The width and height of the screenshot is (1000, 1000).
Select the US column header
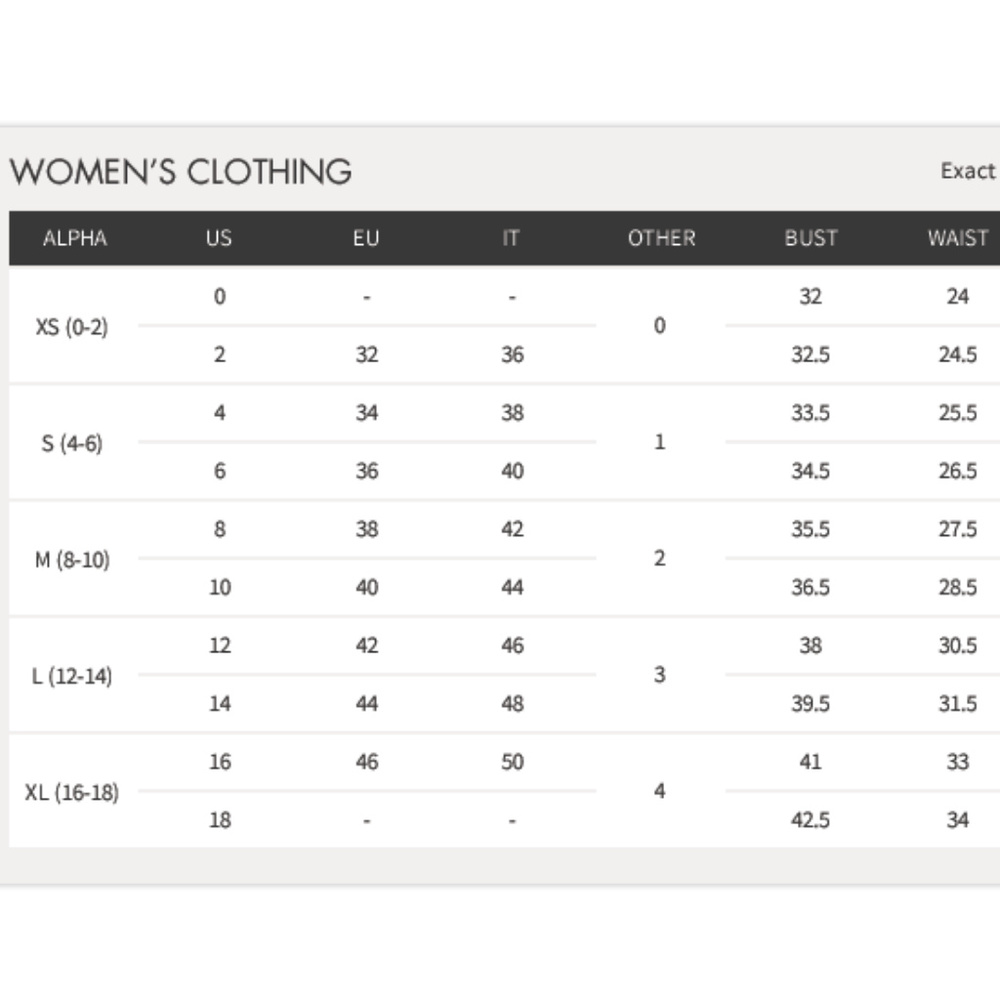click(219, 238)
